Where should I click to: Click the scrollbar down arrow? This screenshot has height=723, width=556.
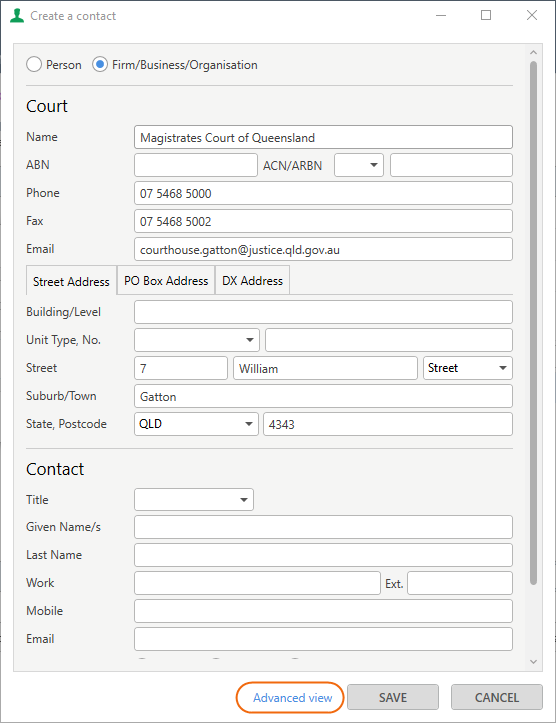(x=533, y=662)
